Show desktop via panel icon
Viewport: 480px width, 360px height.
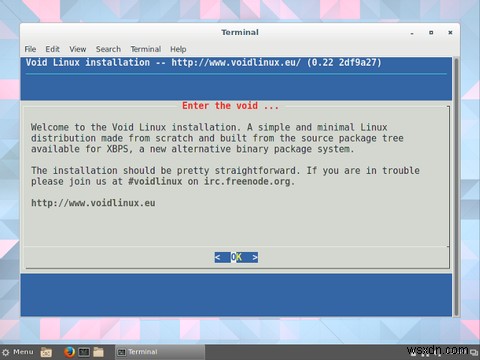(46, 352)
